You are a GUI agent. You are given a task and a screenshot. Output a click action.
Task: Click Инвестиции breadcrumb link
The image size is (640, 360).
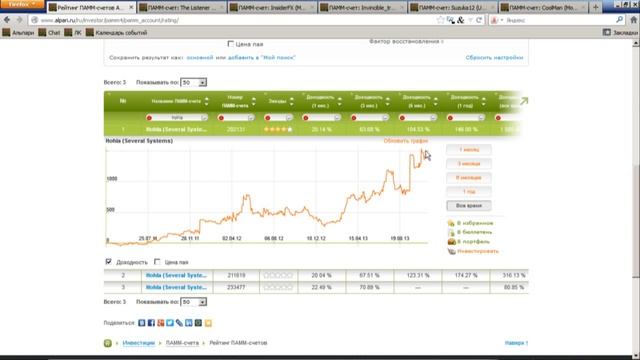click(x=139, y=343)
